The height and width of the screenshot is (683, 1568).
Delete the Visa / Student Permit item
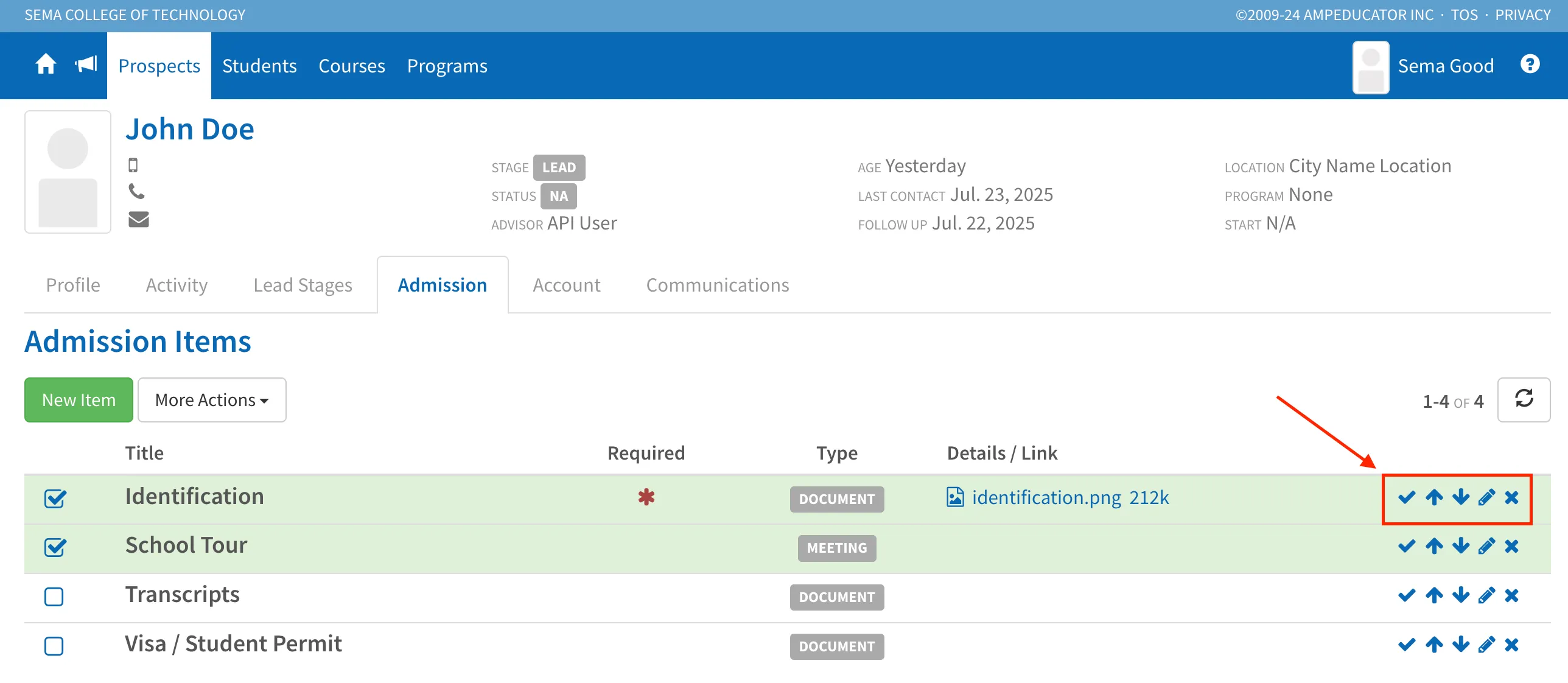(x=1511, y=645)
